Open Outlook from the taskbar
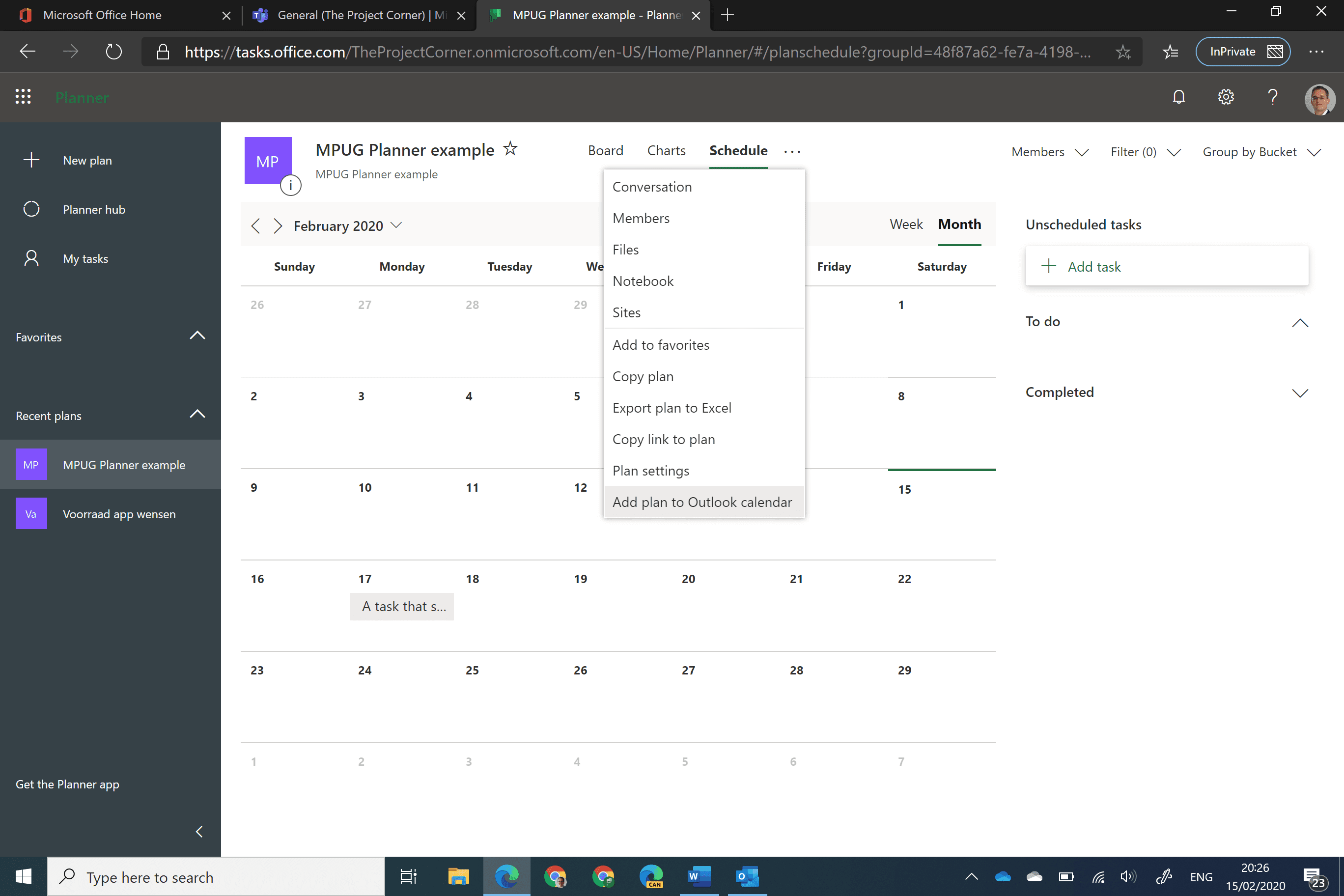 747,876
